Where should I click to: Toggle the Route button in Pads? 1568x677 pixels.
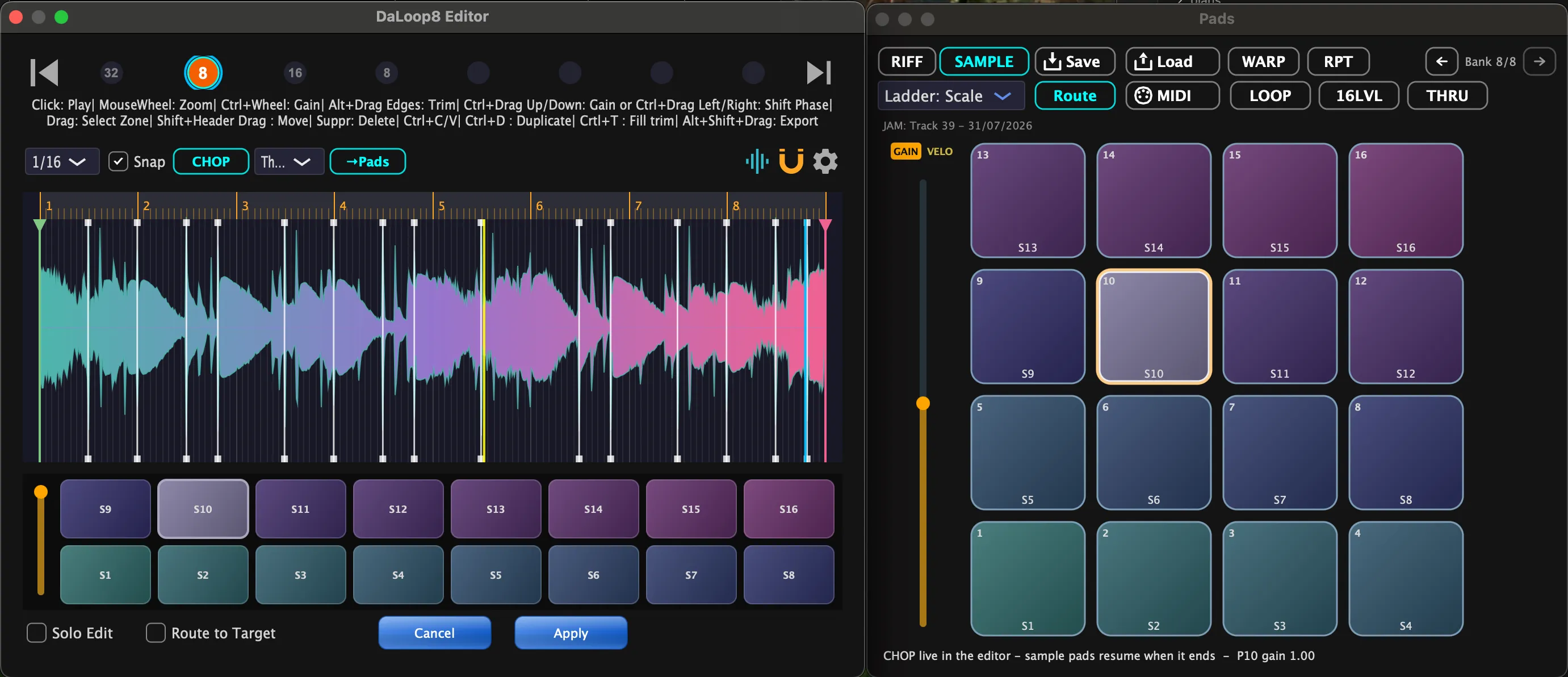click(x=1074, y=95)
